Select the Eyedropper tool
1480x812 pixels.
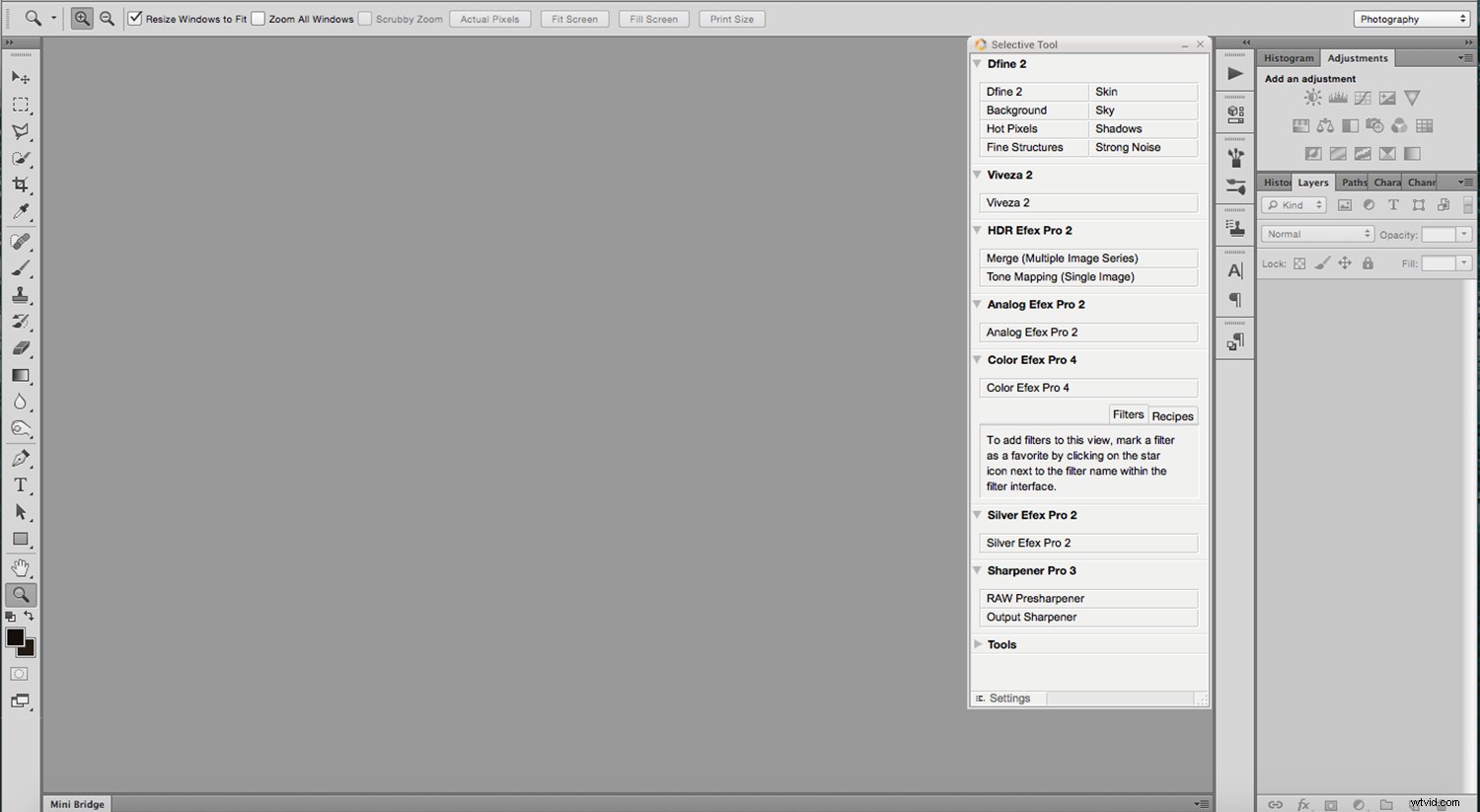pyautogui.click(x=20, y=211)
